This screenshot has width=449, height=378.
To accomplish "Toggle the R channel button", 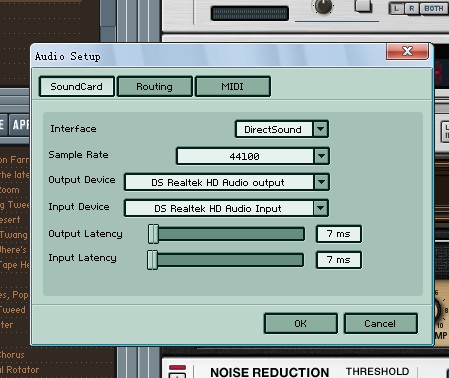I will [412, 8].
